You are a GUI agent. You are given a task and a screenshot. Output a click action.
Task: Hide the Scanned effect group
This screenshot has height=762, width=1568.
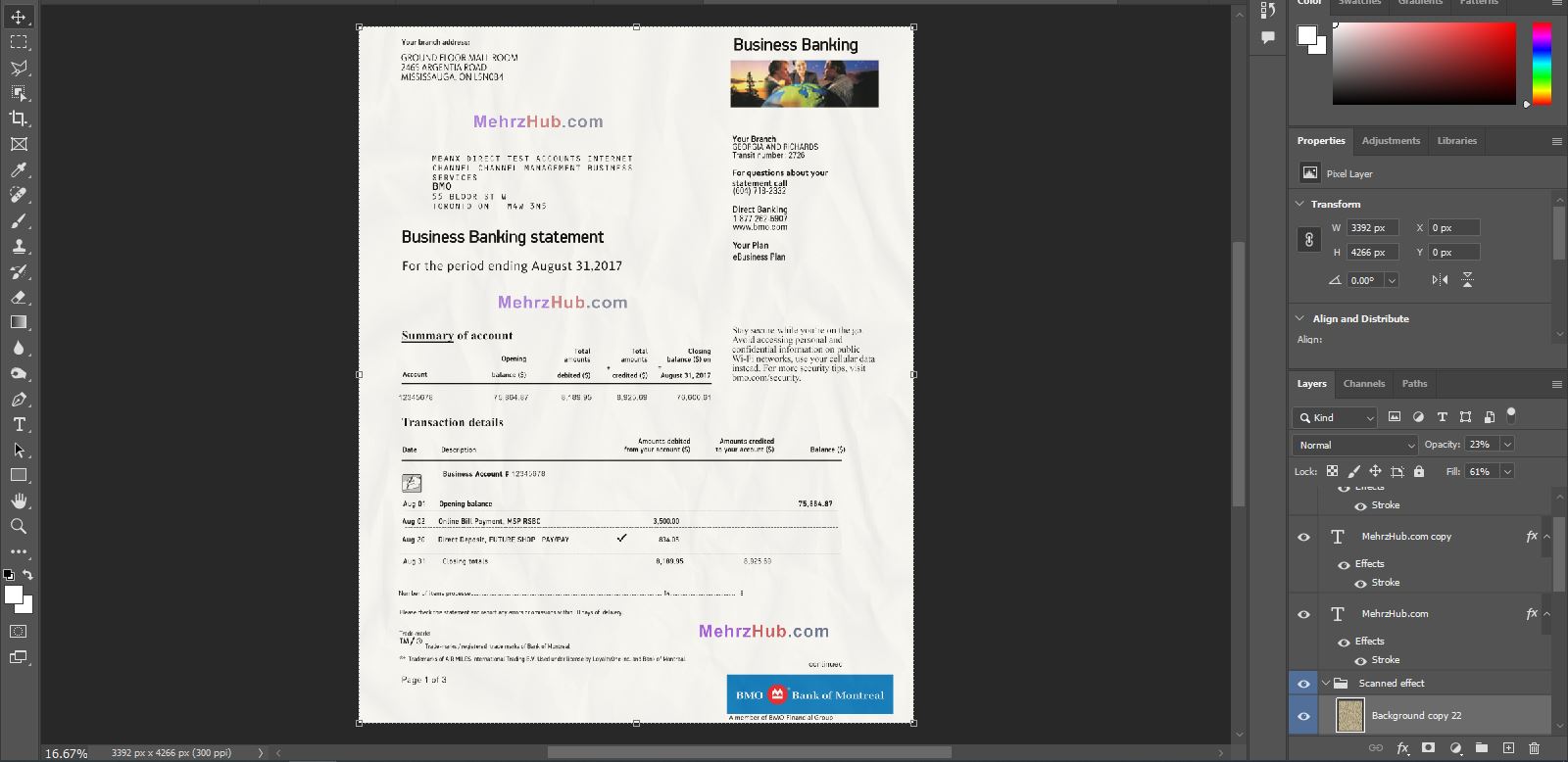(1303, 684)
